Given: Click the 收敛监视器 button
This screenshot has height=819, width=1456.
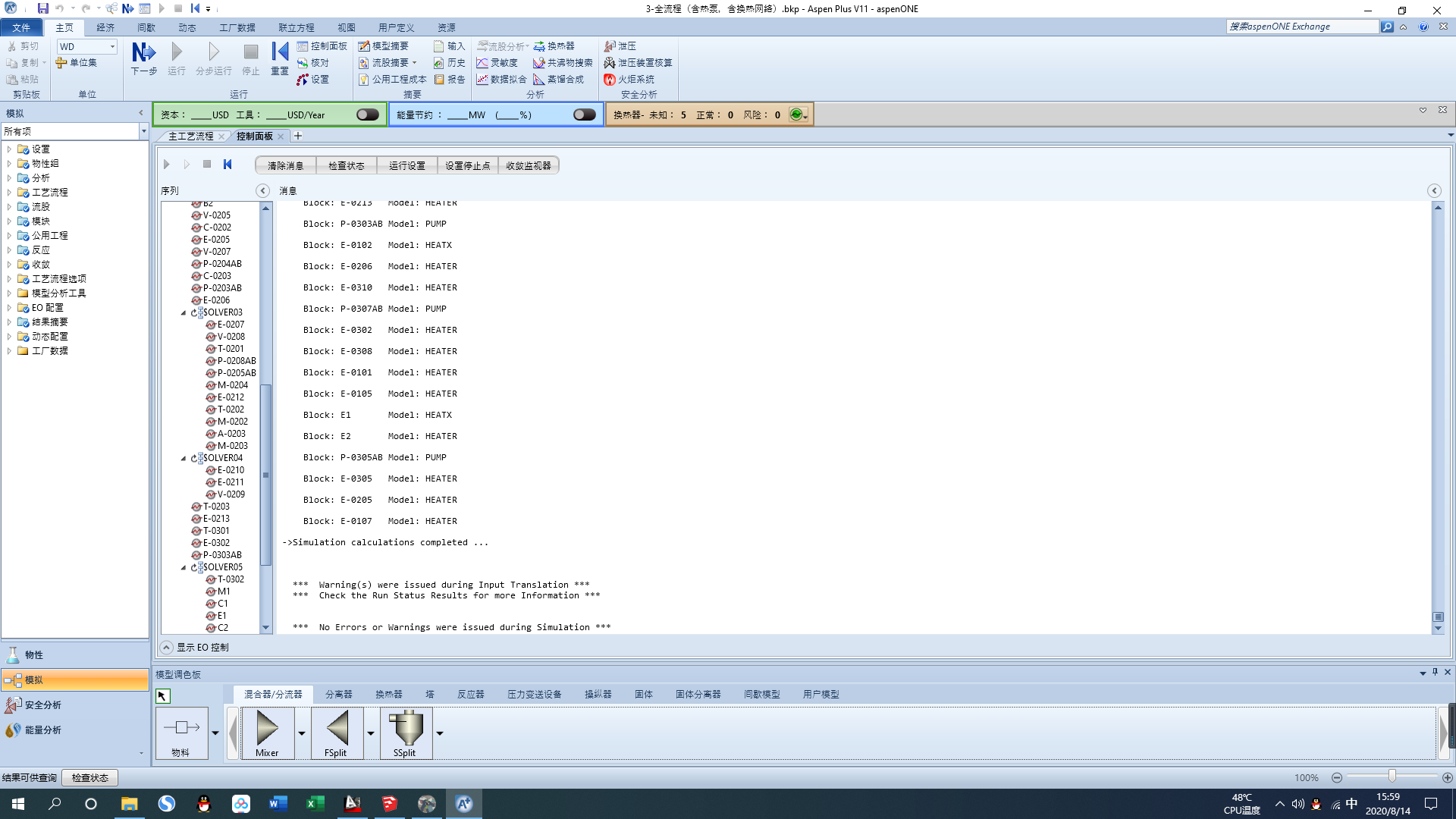Looking at the screenshot, I should [x=528, y=165].
